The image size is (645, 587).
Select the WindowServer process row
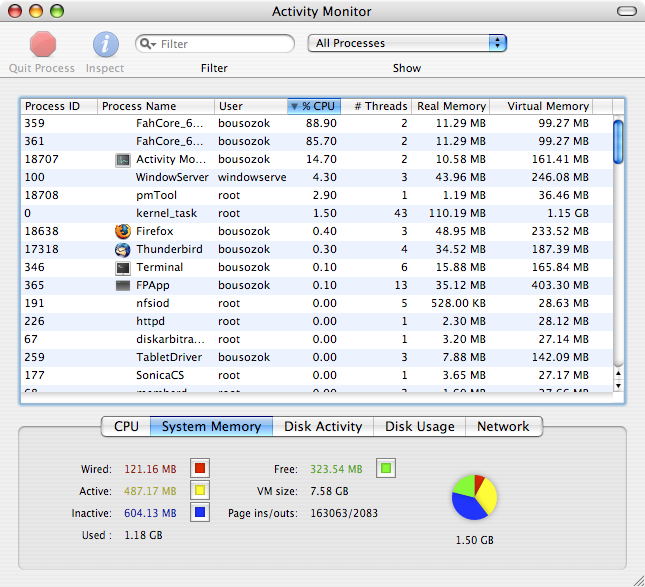coord(317,177)
